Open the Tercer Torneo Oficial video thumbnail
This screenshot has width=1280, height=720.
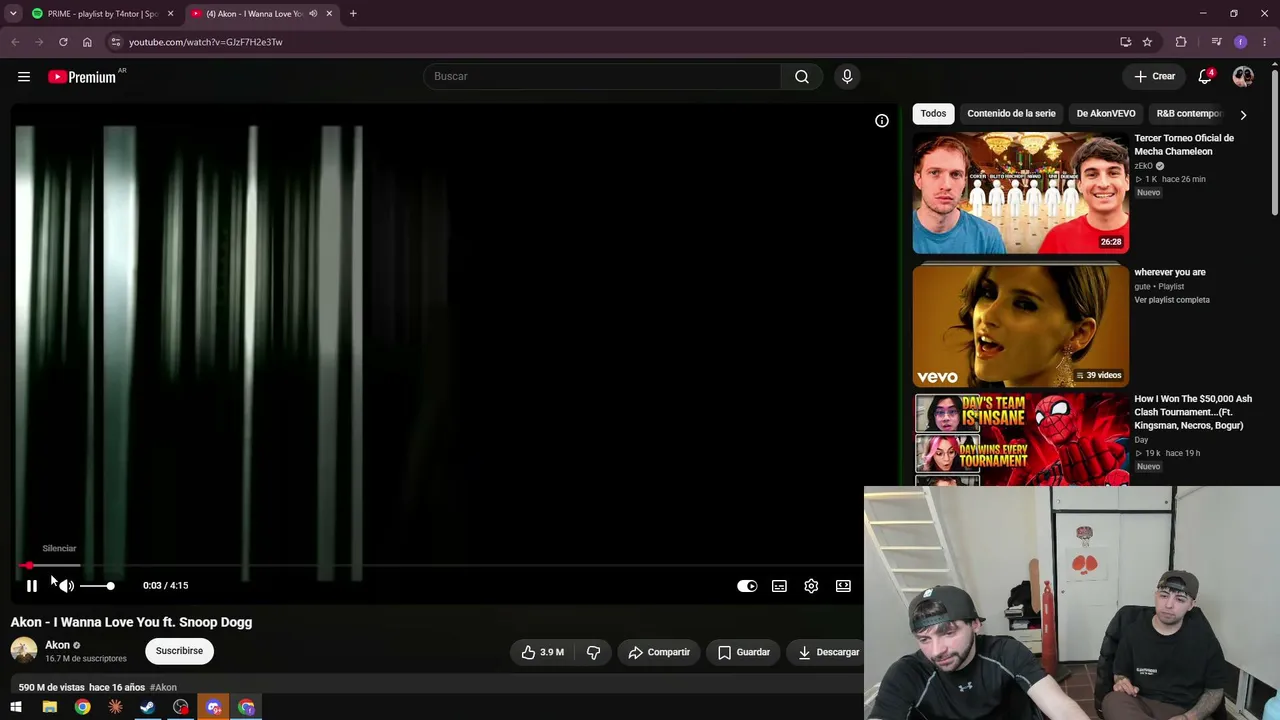[x=1021, y=193]
